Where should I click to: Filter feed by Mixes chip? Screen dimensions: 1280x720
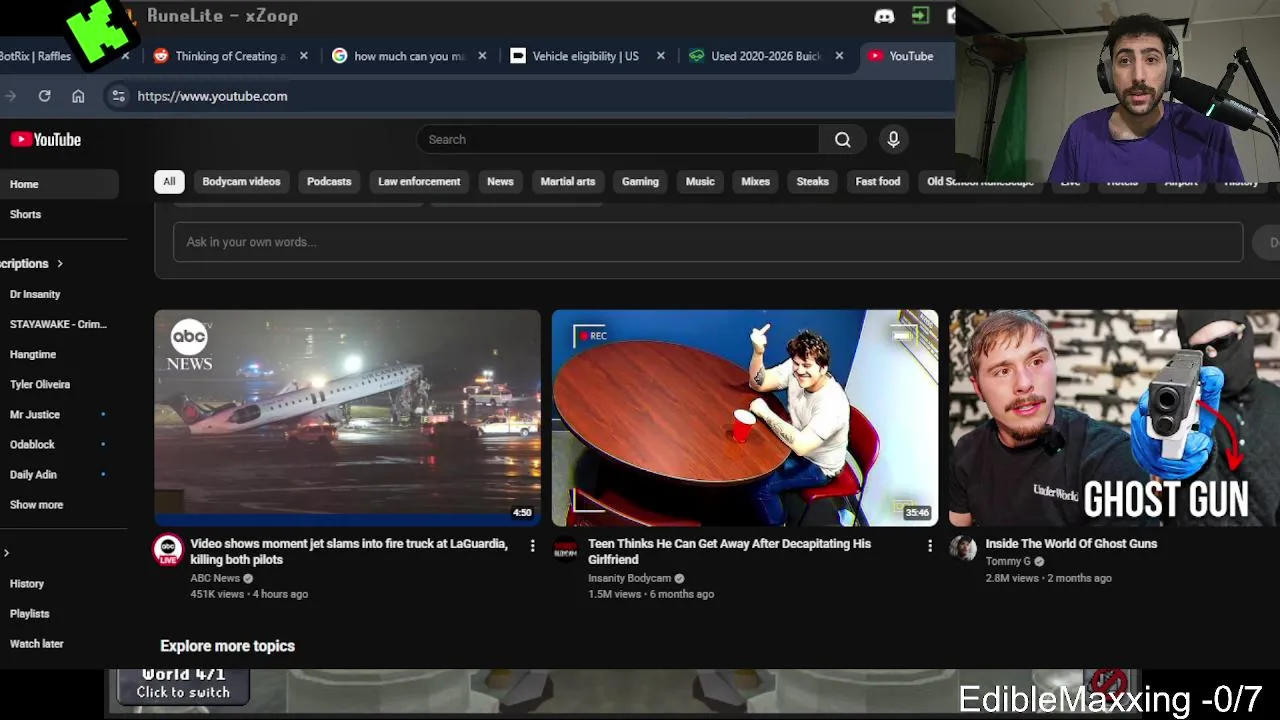[755, 181]
